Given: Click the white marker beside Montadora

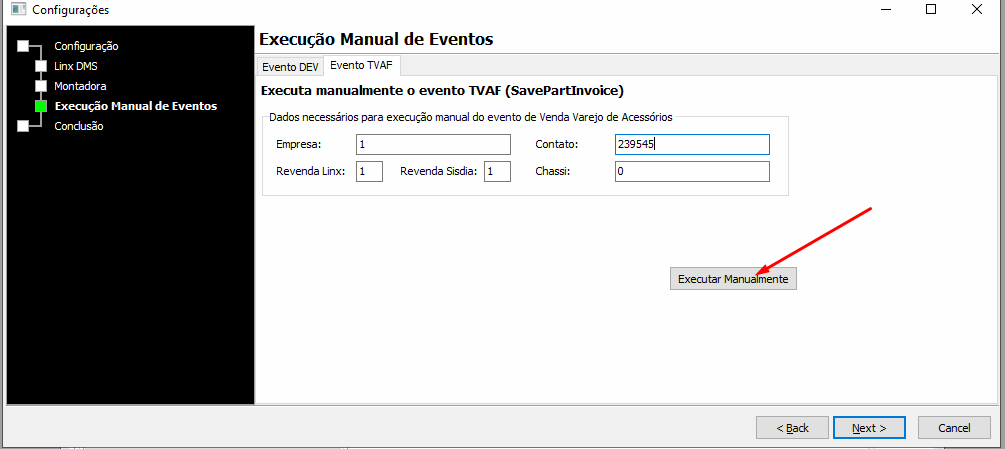Looking at the screenshot, I should pos(41,86).
